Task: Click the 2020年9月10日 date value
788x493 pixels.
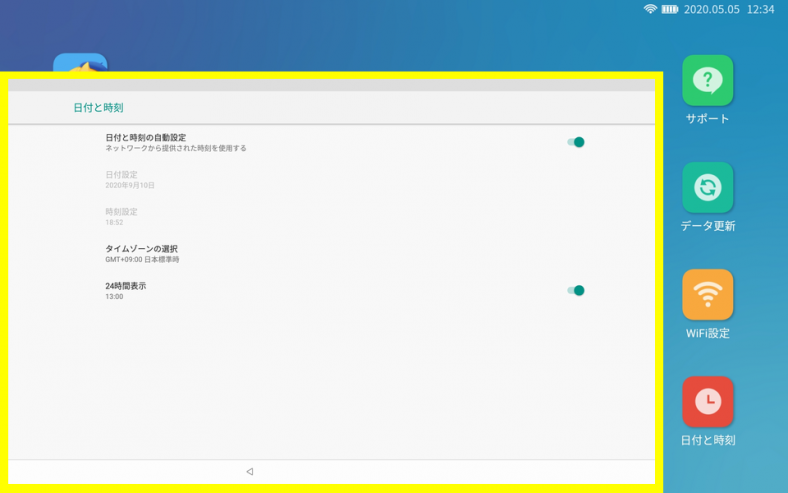Action: point(130,185)
